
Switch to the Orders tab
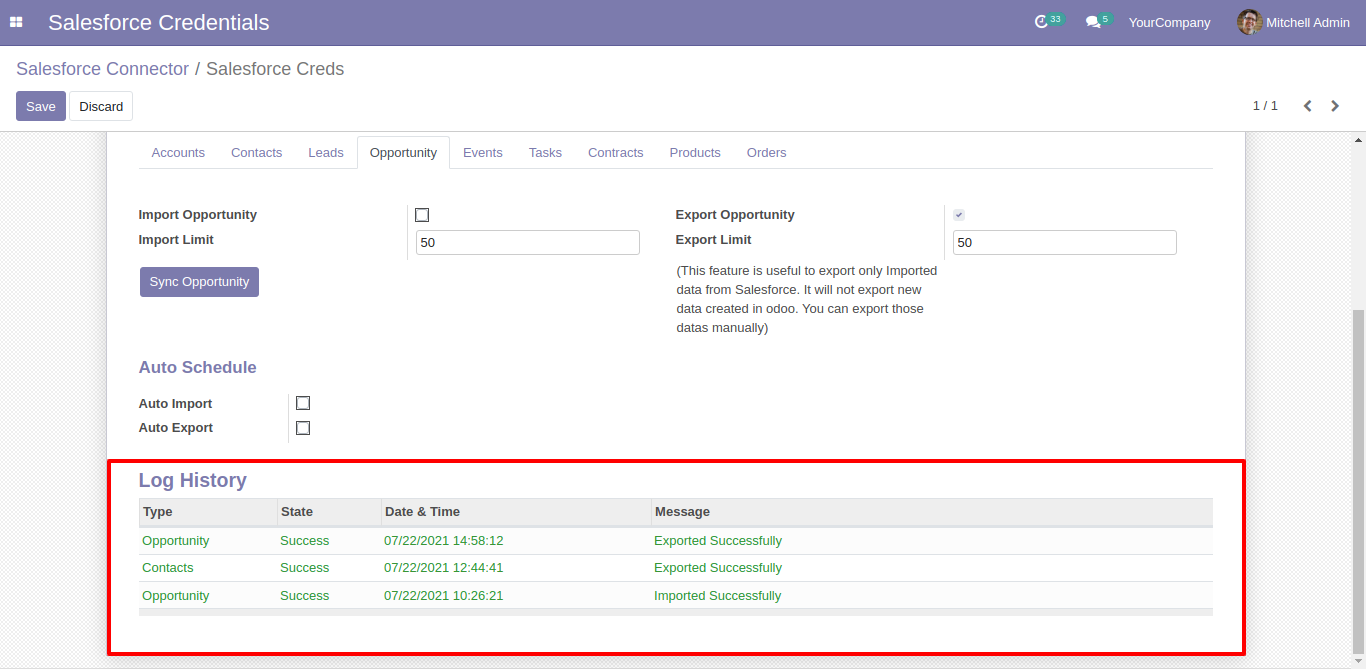pyautogui.click(x=767, y=153)
